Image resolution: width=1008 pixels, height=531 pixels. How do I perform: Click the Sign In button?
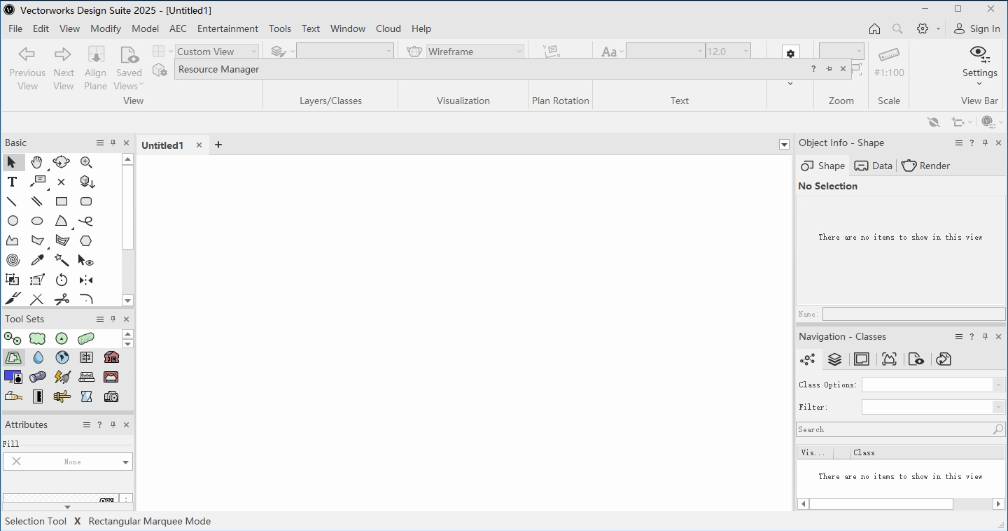[976, 29]
